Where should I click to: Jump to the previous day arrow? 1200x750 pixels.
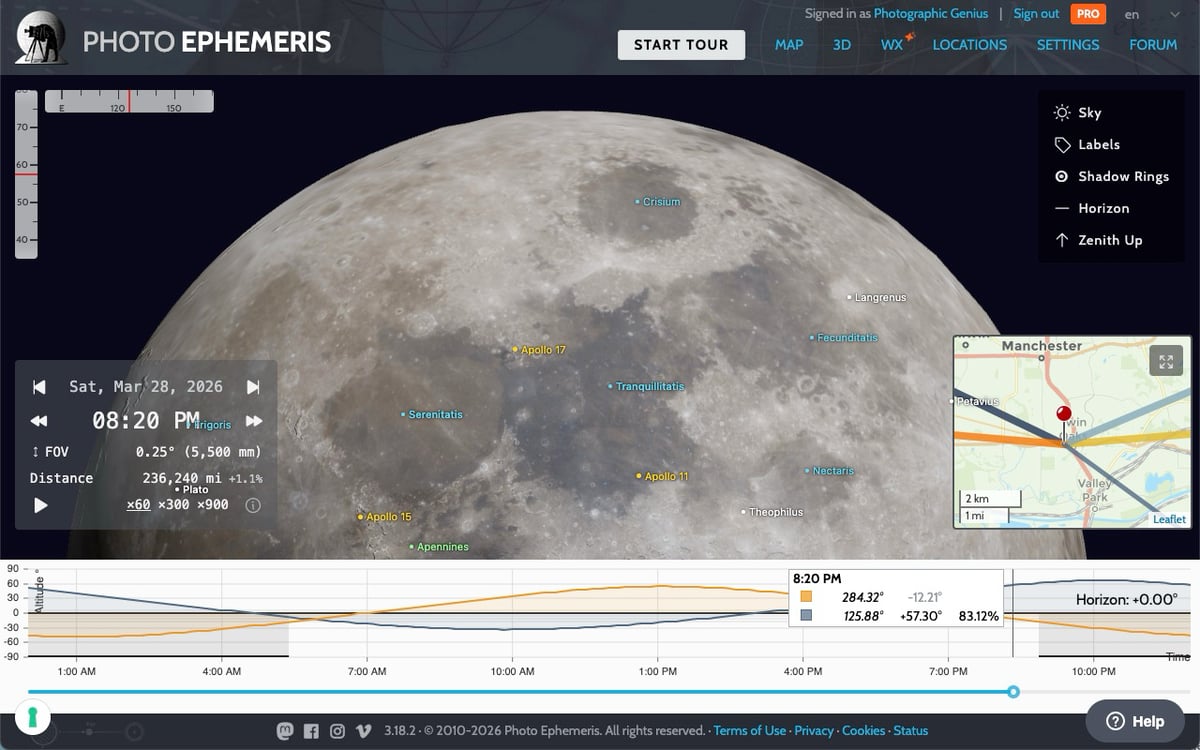point(39,387)
